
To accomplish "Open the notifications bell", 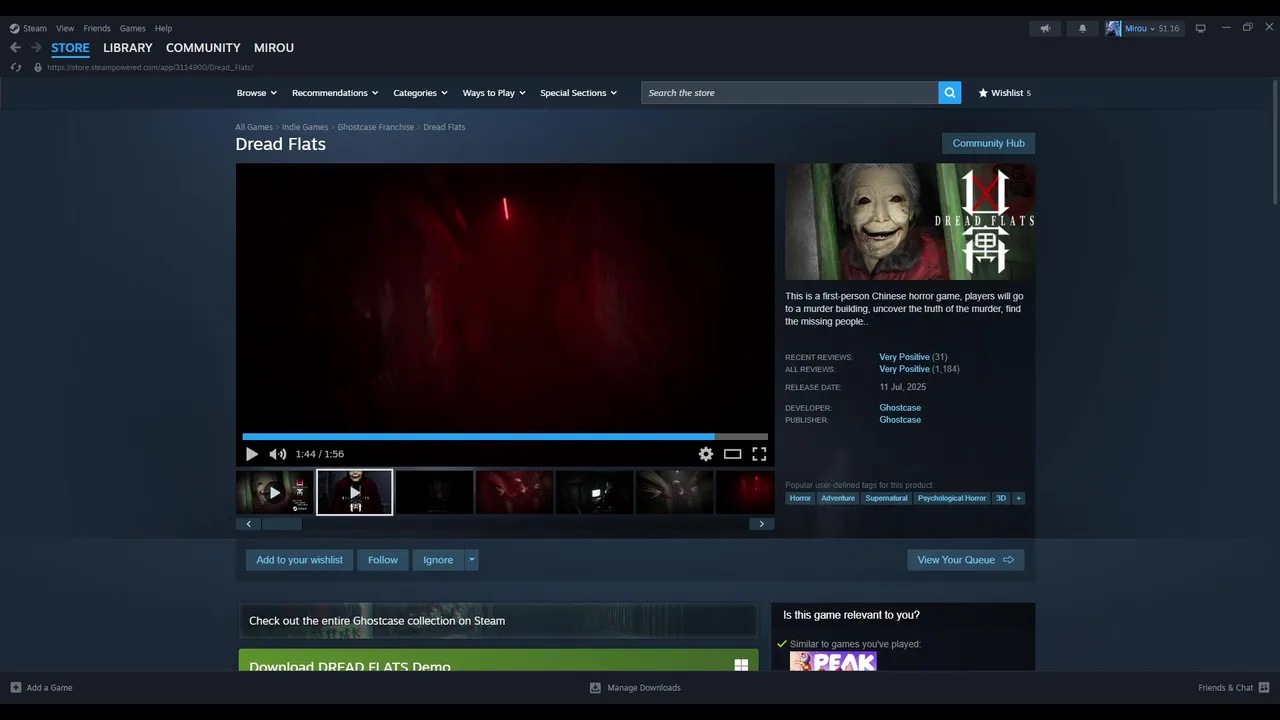I will pos(1082,28).
